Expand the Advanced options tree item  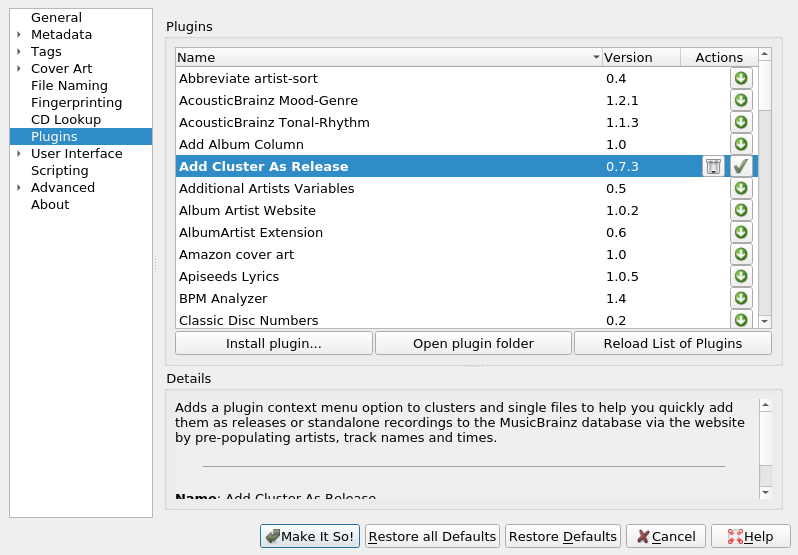point(19,188)
